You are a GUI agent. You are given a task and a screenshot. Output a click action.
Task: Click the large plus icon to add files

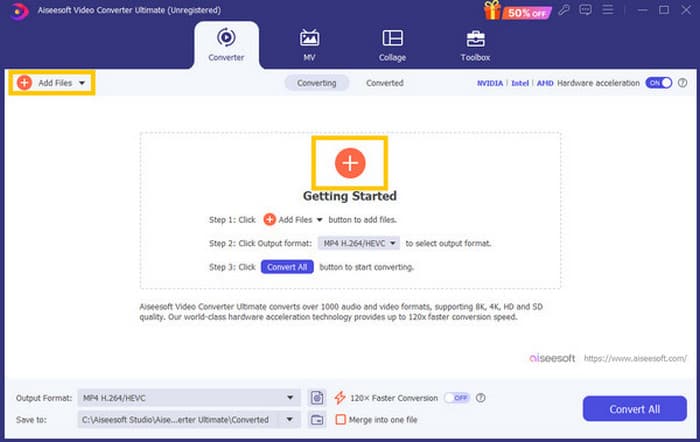tap(349, 162)
